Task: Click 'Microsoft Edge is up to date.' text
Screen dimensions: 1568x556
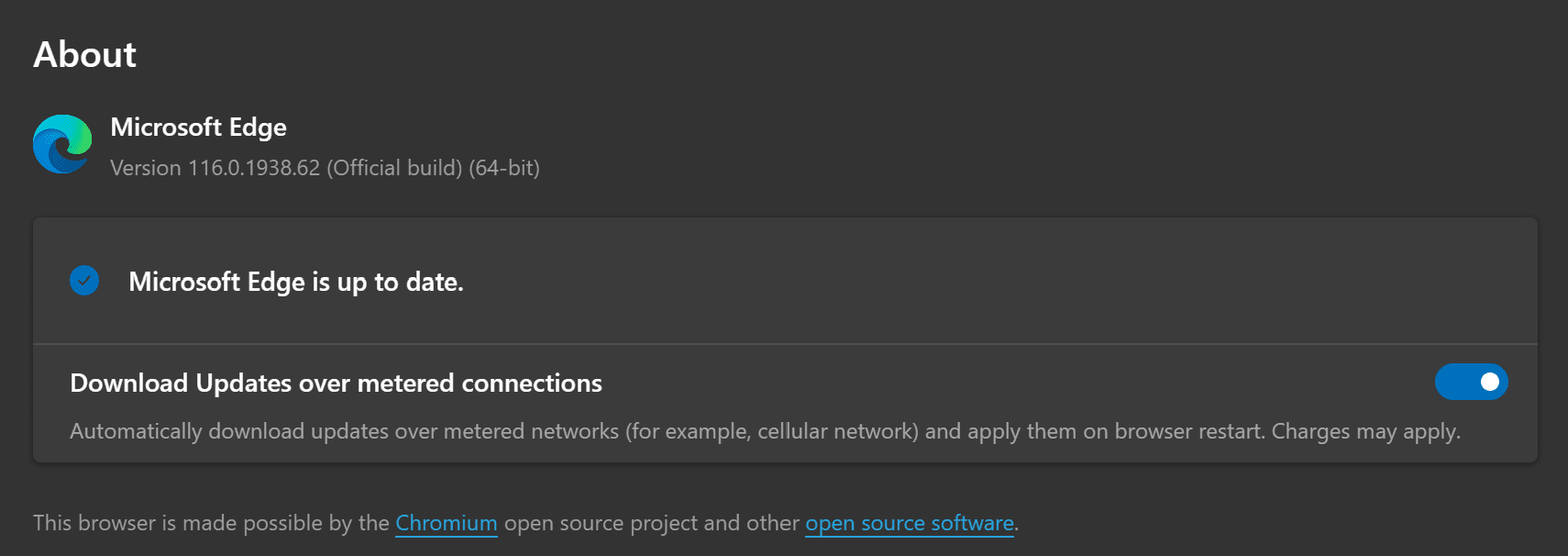Action: point(296,282)
